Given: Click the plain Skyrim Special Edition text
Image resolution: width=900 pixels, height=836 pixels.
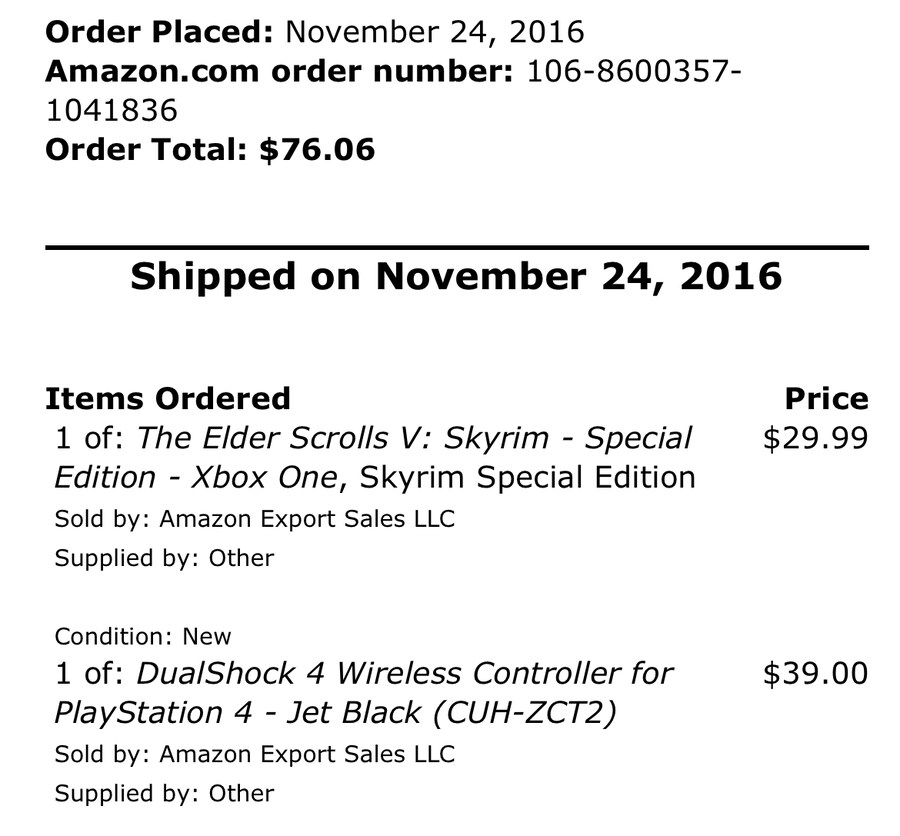Looking at the screenshot, I should (526, 477).
